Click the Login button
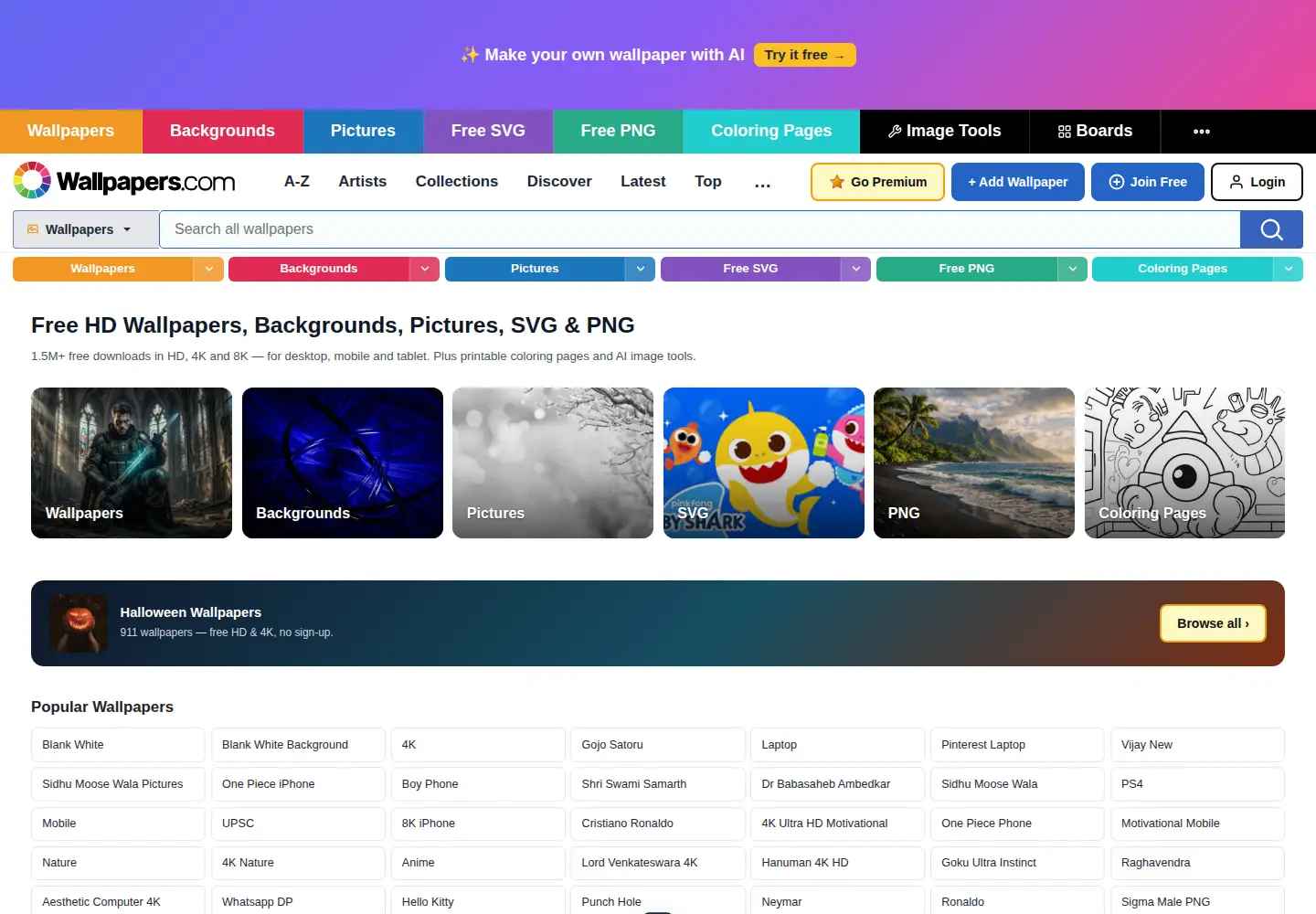 [1257, 182]
